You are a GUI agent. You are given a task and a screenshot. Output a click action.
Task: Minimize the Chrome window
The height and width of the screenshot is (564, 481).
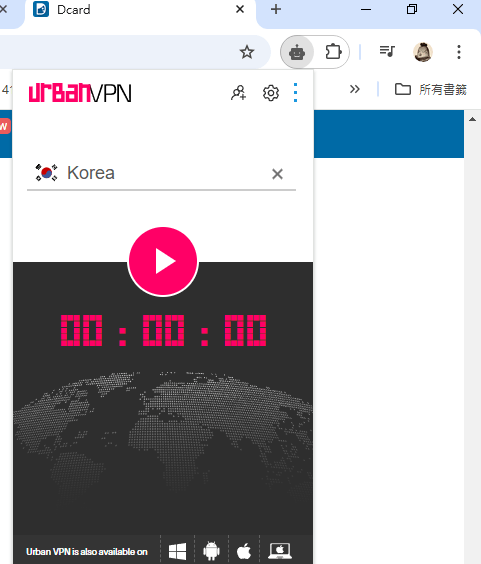click(x=366, y=9)
